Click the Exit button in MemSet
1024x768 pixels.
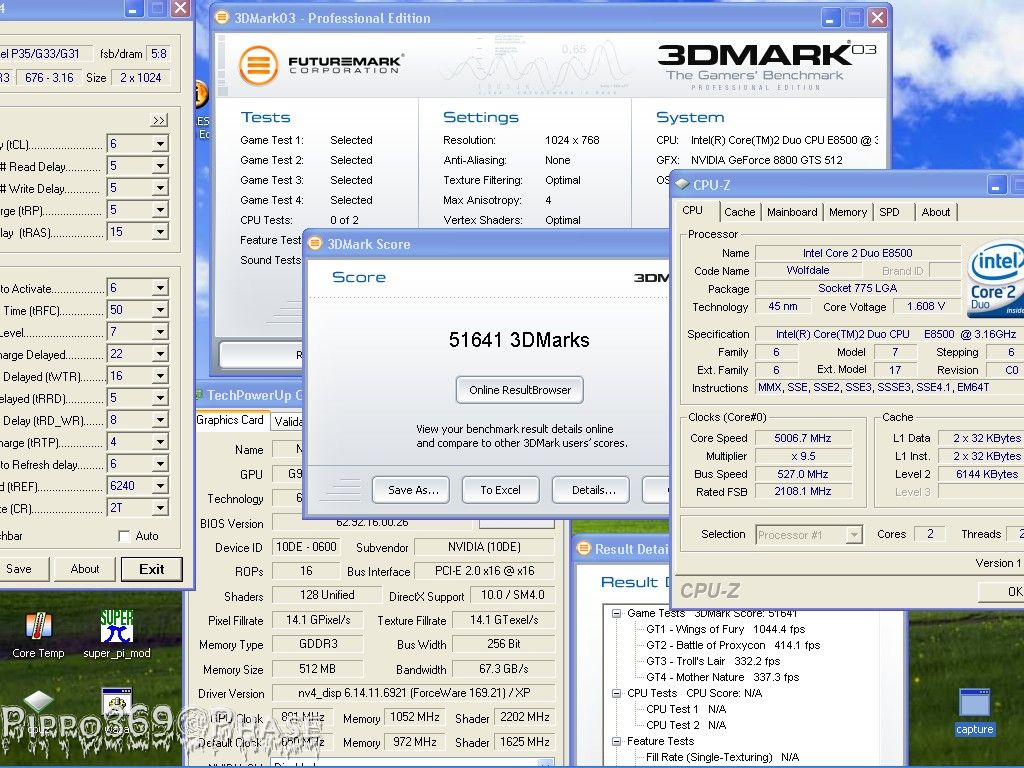(x=152, y=569)
